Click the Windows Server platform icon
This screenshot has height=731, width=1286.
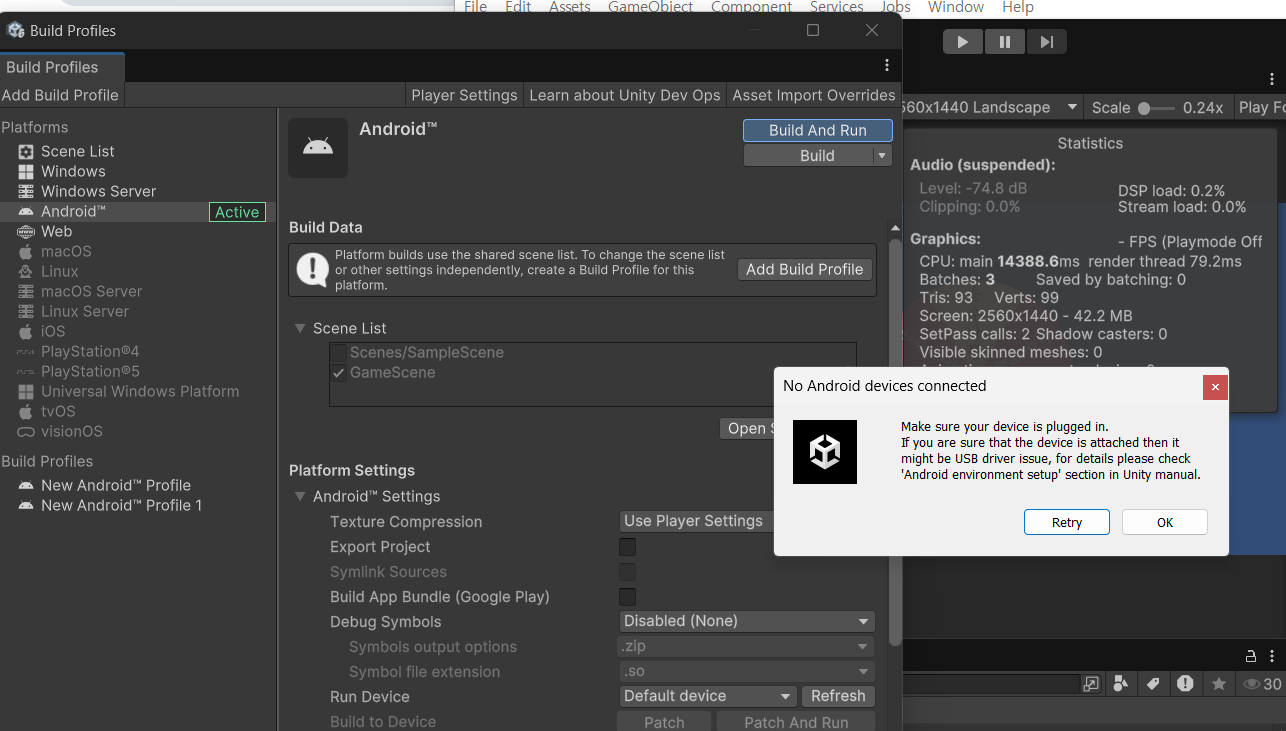25,191
